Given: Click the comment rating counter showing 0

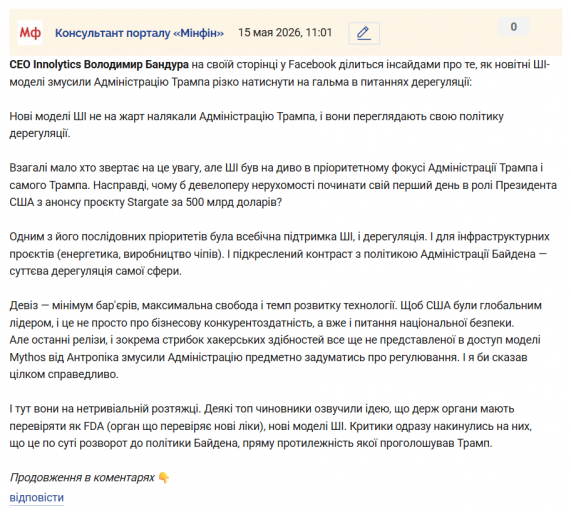Looking at the screenshot, I should point(513,27).
